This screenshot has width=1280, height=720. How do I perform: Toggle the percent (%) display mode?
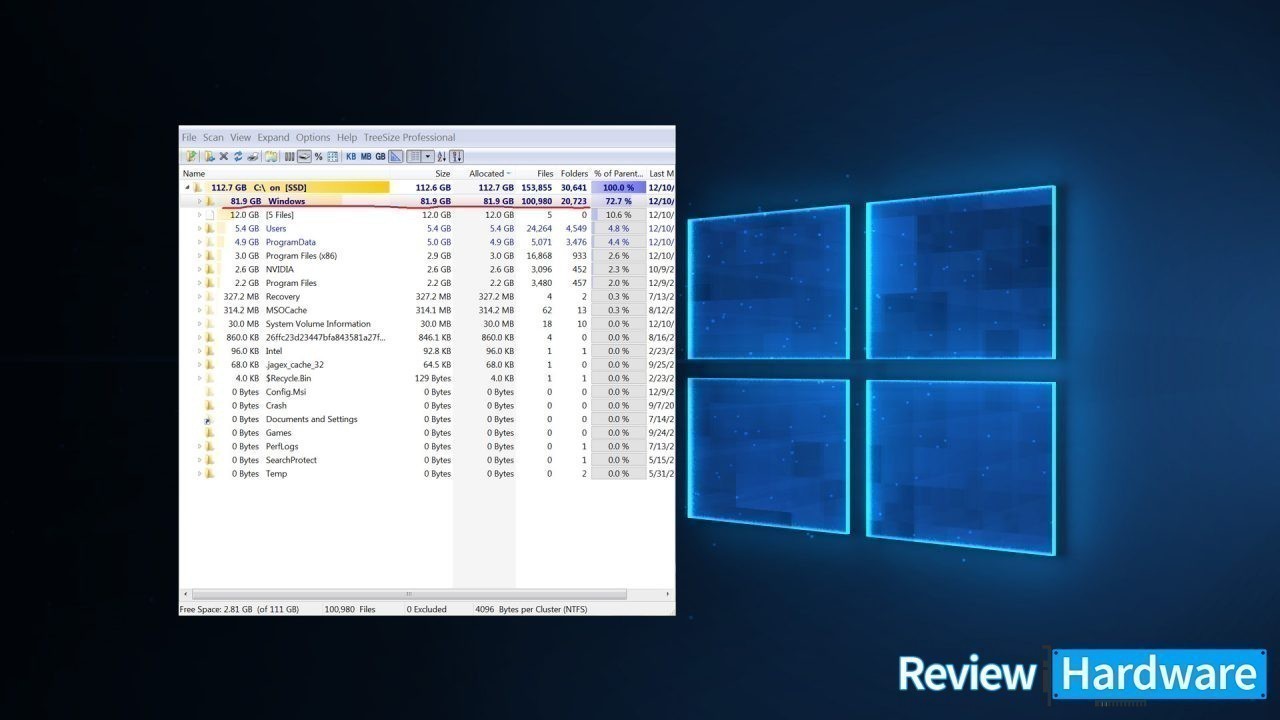(318, 156)
